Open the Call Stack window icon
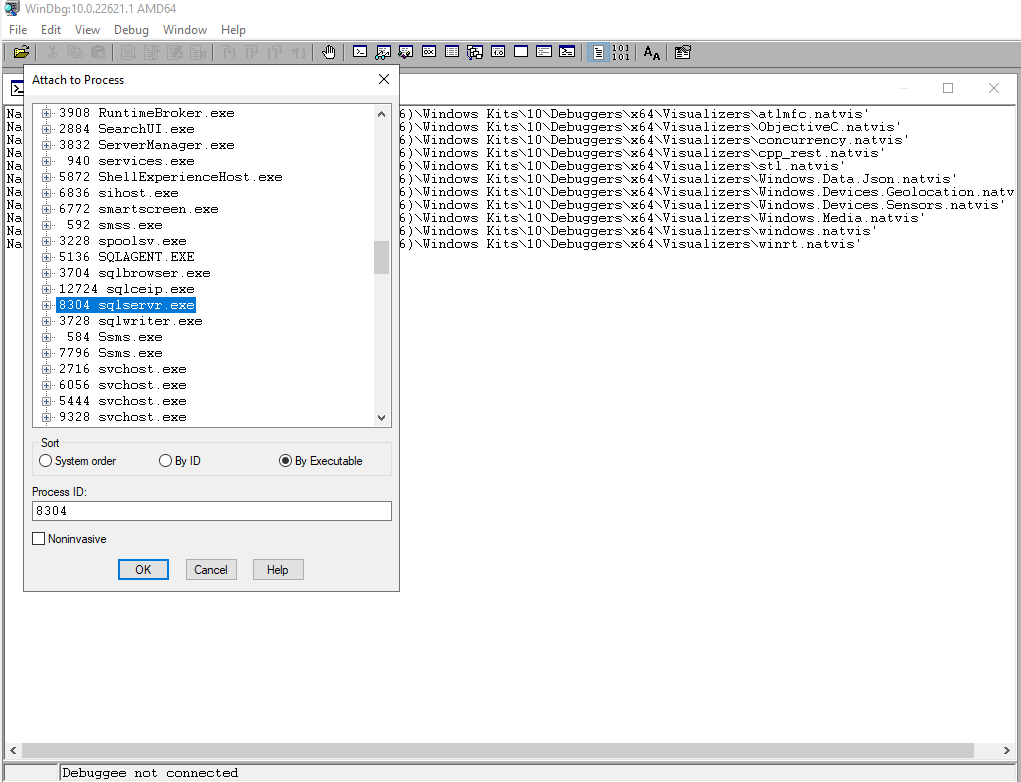The width and height of the screenshot is (1021, 782). 475,52
